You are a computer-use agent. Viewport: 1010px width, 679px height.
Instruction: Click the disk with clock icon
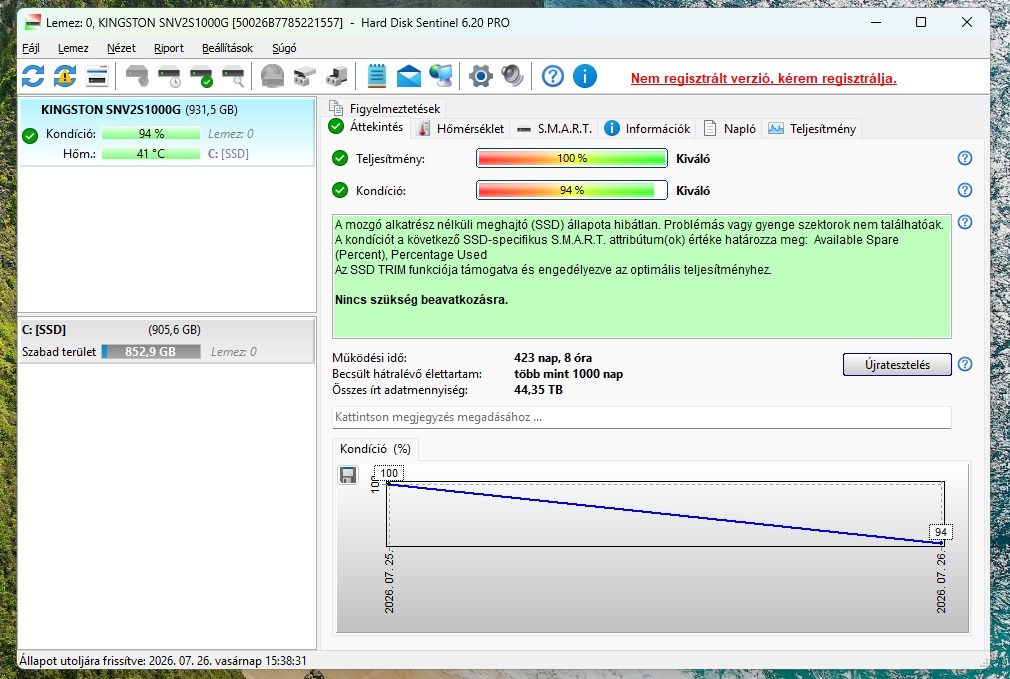(x=169, y=76)
